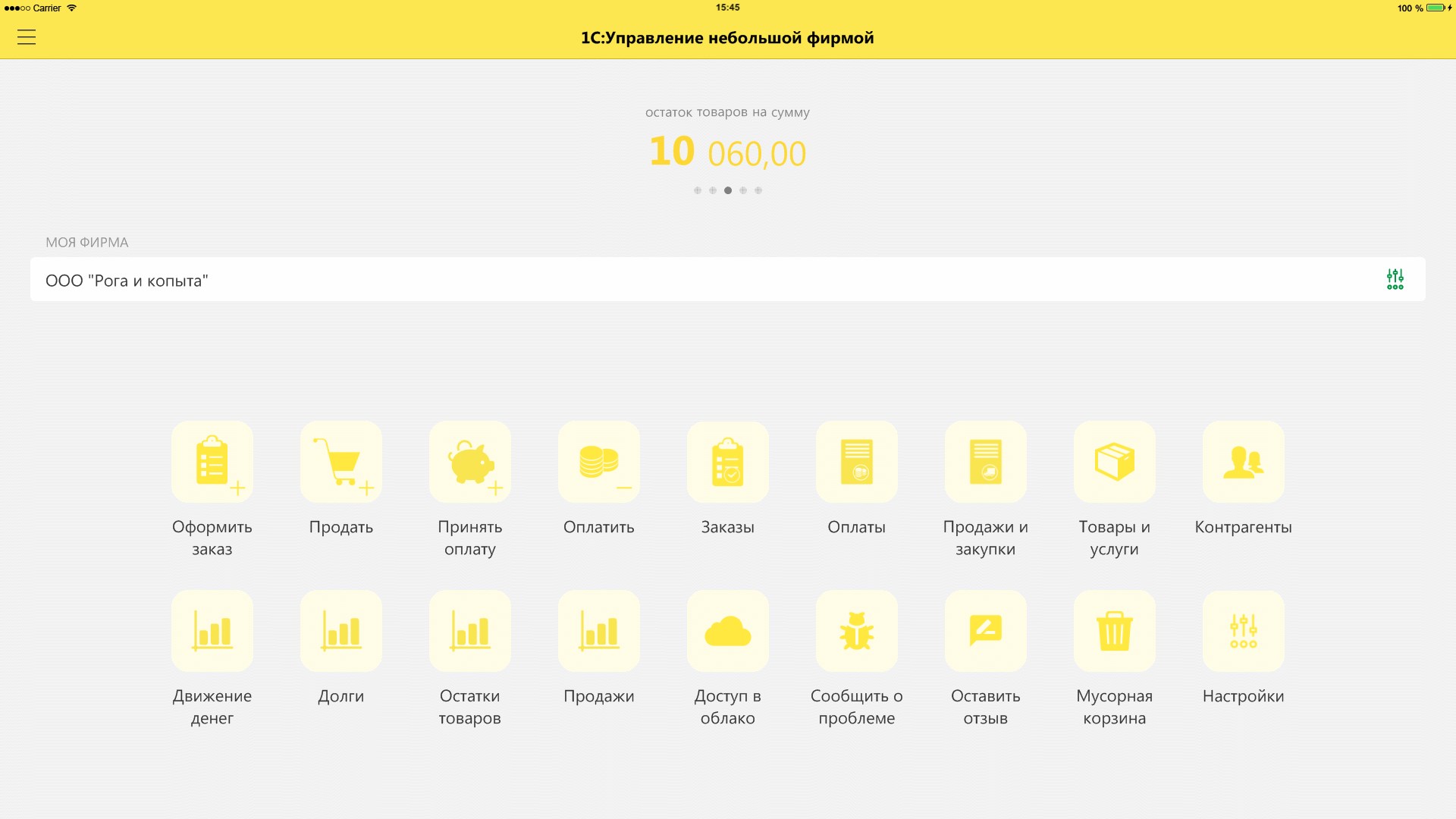Image resolution: width=1456 pixels, height=819 pixels.
Task: Tap Оставить отзыв speech bubble icon
Action: click(x=986, y=631)
